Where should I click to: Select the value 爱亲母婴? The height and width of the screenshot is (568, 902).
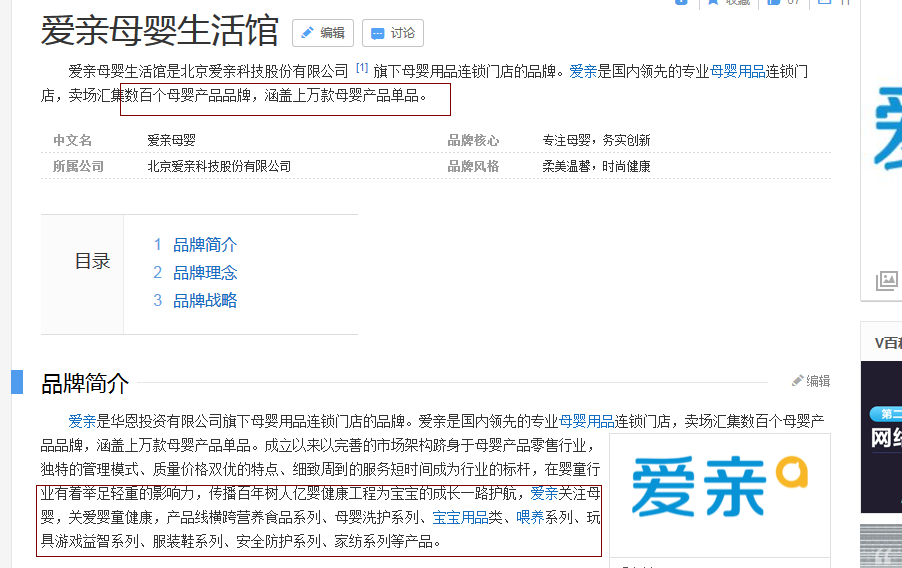tap(171, 140)
